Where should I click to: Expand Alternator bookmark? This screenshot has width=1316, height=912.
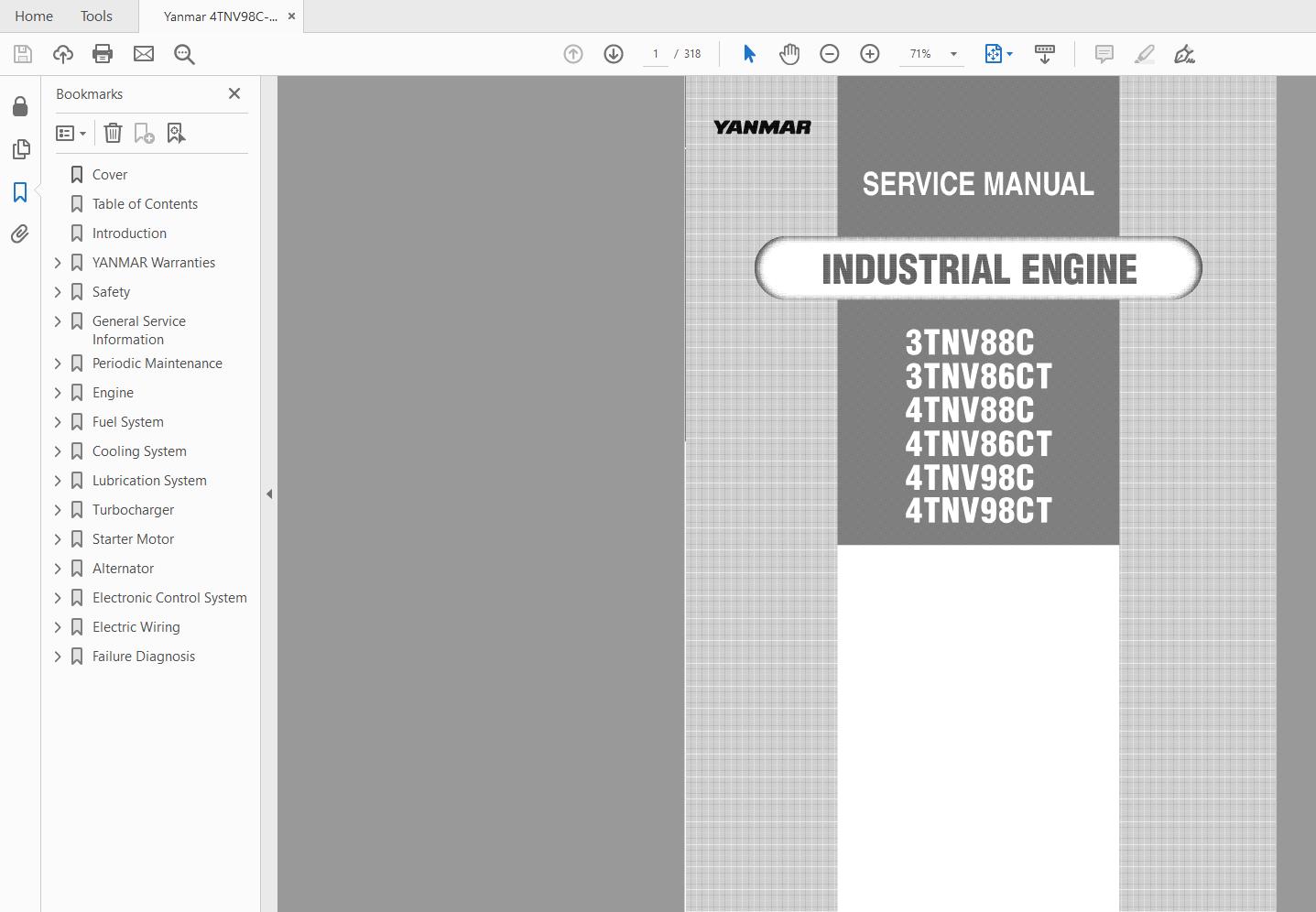pos(58,569)
